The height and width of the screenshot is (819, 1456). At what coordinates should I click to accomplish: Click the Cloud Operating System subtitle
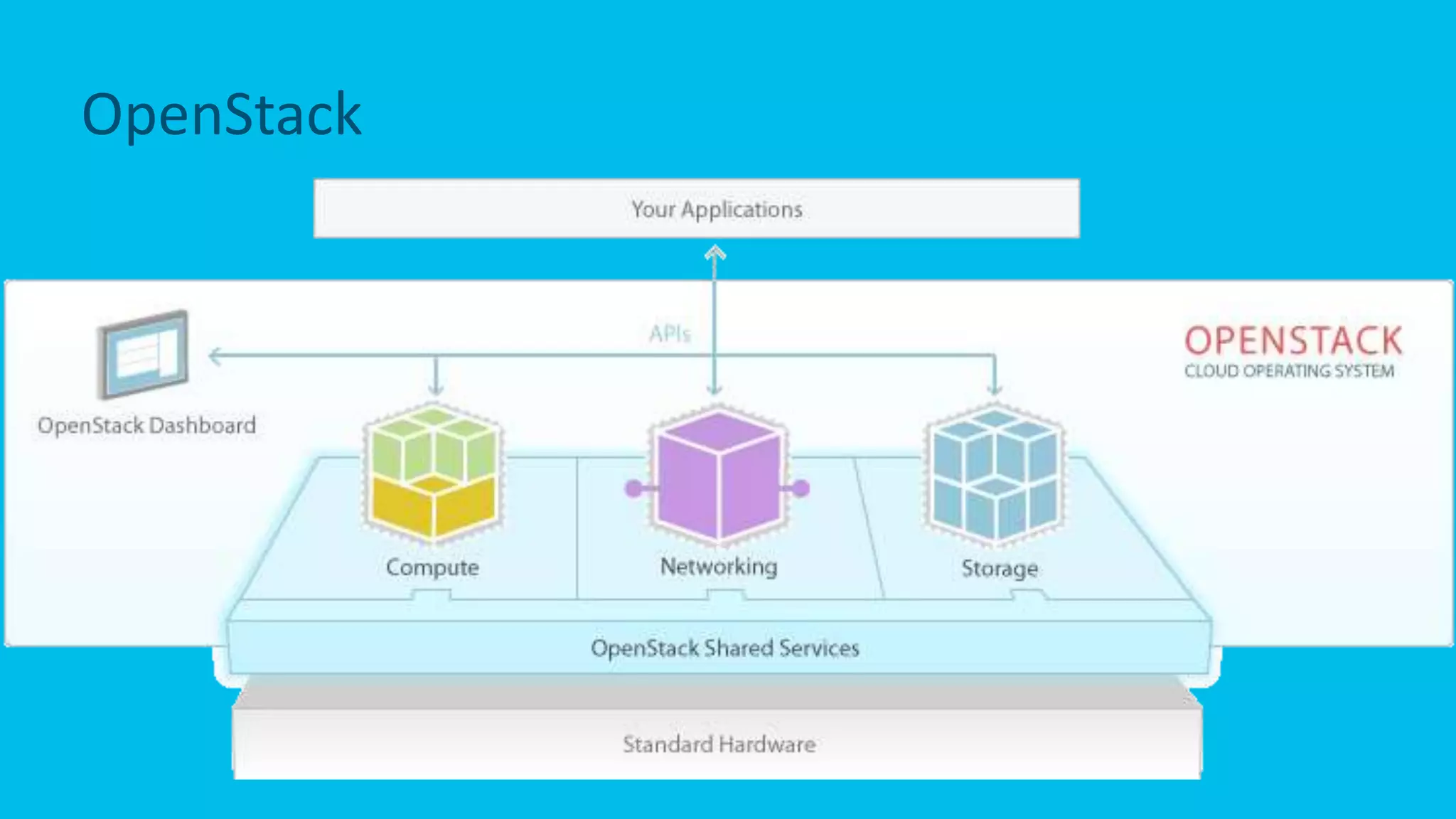click(x=1289, y=371)
